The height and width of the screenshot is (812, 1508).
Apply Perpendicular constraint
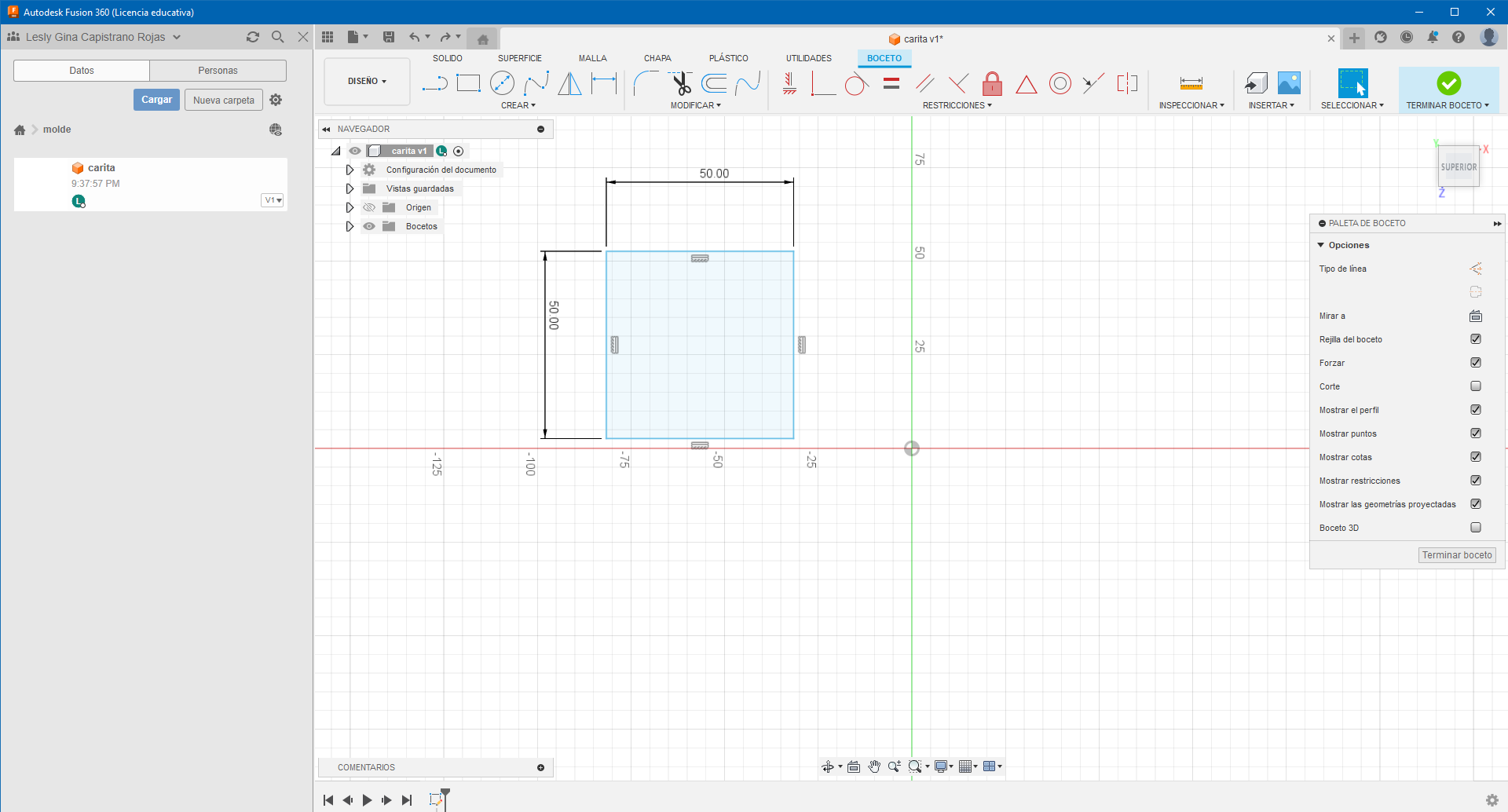[x=958, y=83]
